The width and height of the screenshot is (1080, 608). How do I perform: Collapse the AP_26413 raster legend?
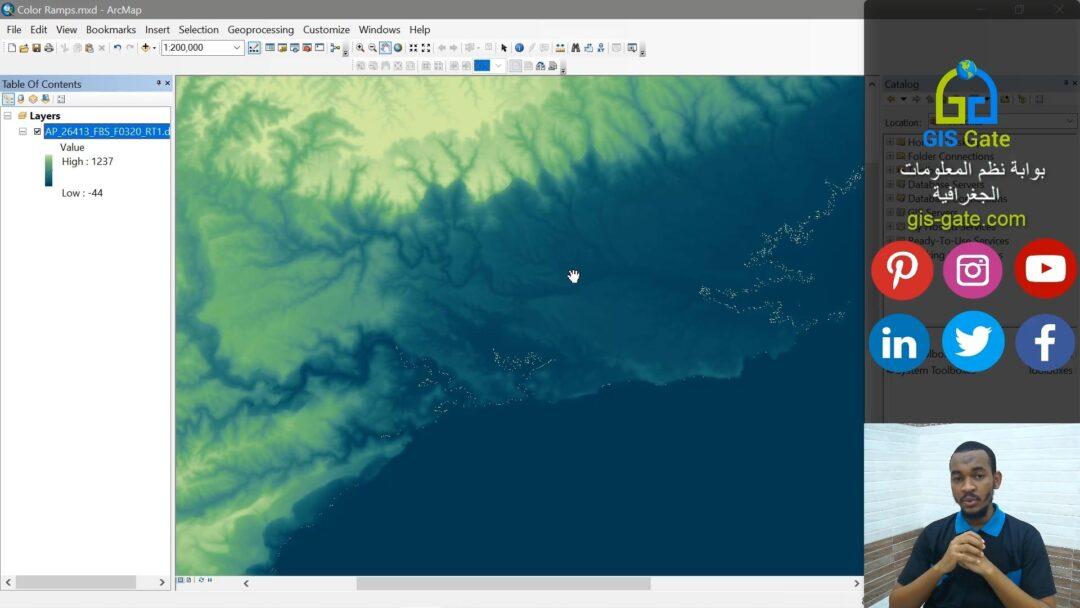(23, 131)
